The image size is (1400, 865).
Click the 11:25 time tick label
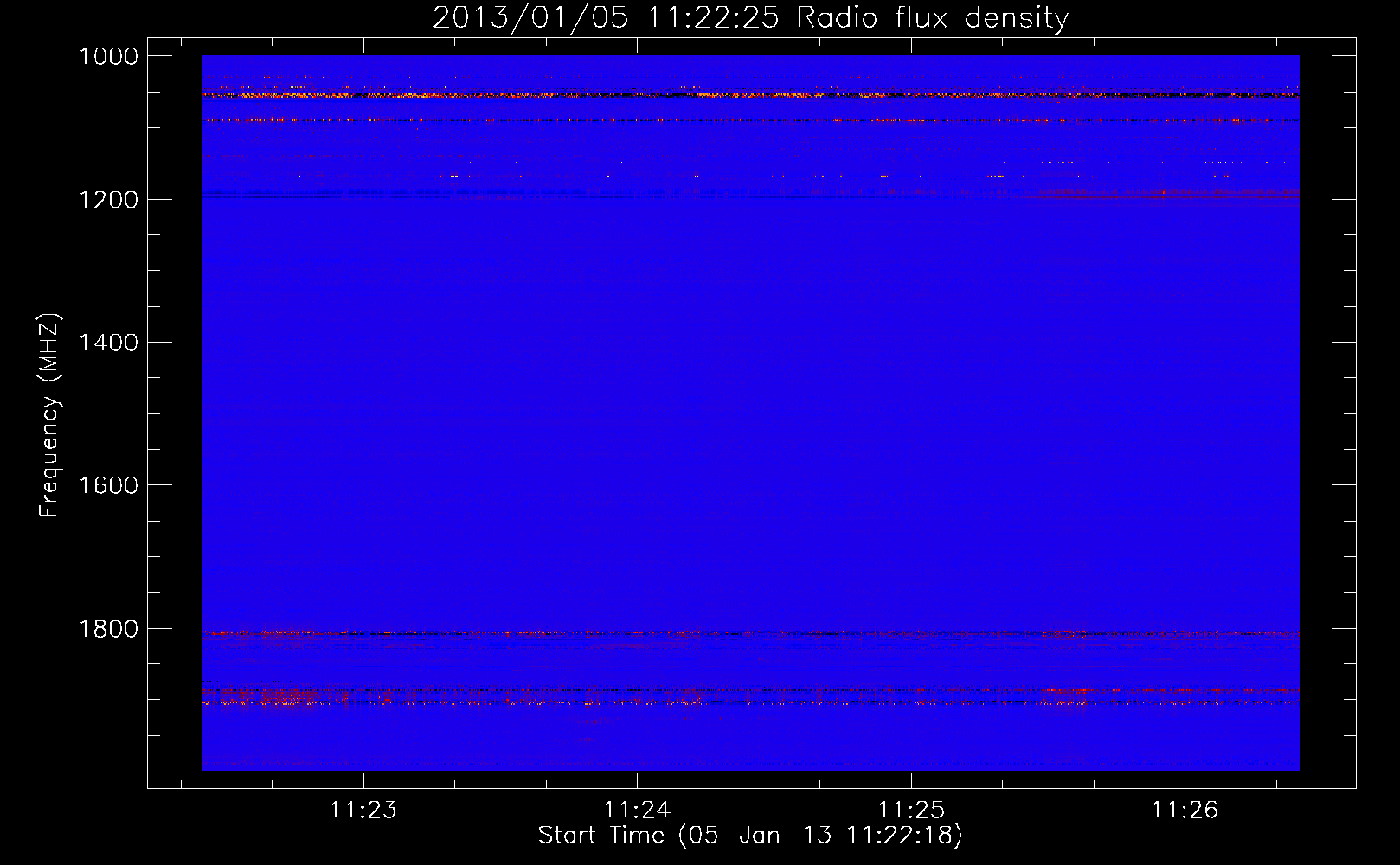coord(911,810)
